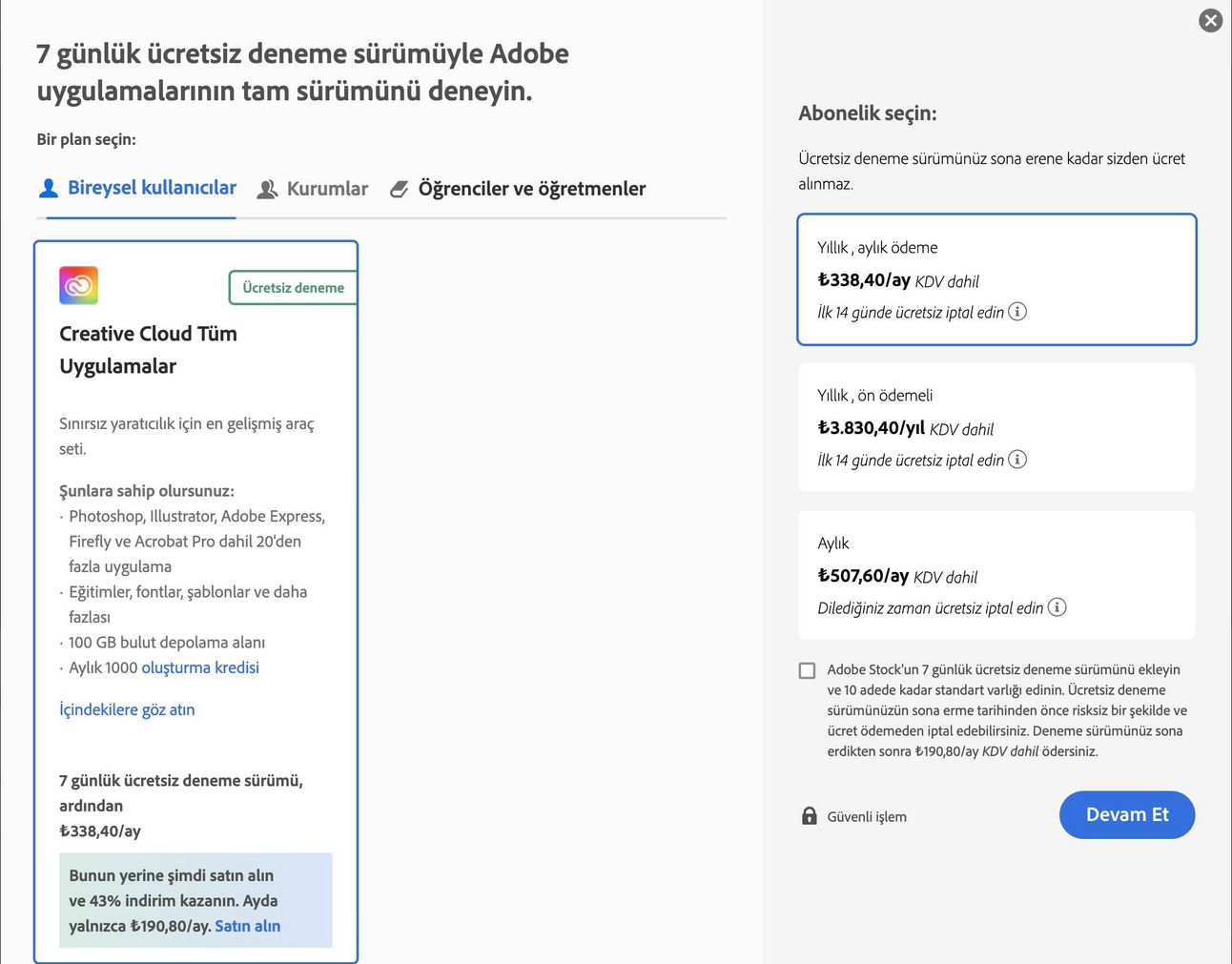Click the Creative Cloud app logo icon
Image resolution: width=1232 pixels, height=964 pixels.
pyautogui.click(x=79, y=285)
